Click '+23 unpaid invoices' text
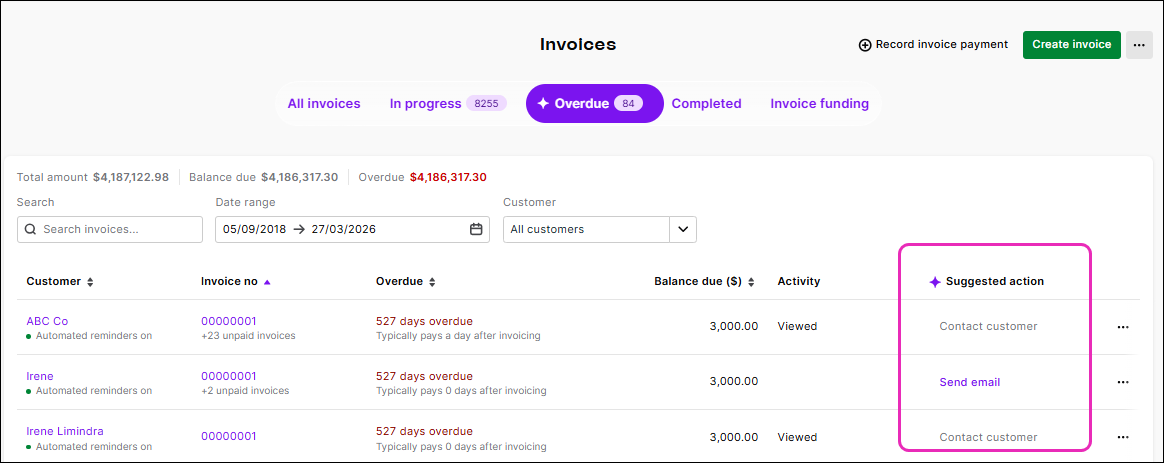 [x=248, y=335]
